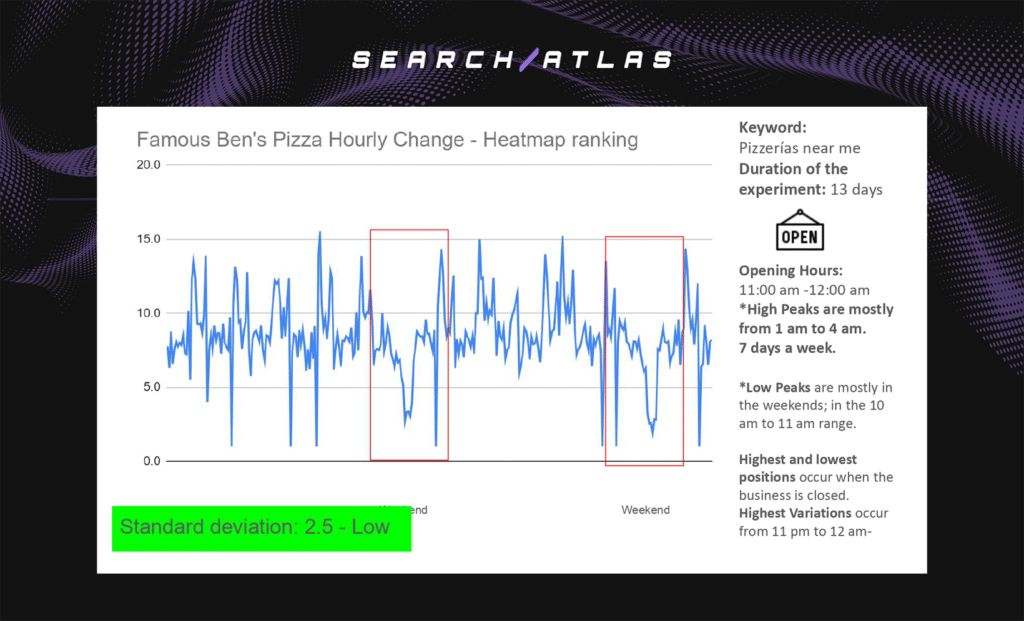Click the 'business is closed.' line
1024x621 pixels.
point(793,496)
